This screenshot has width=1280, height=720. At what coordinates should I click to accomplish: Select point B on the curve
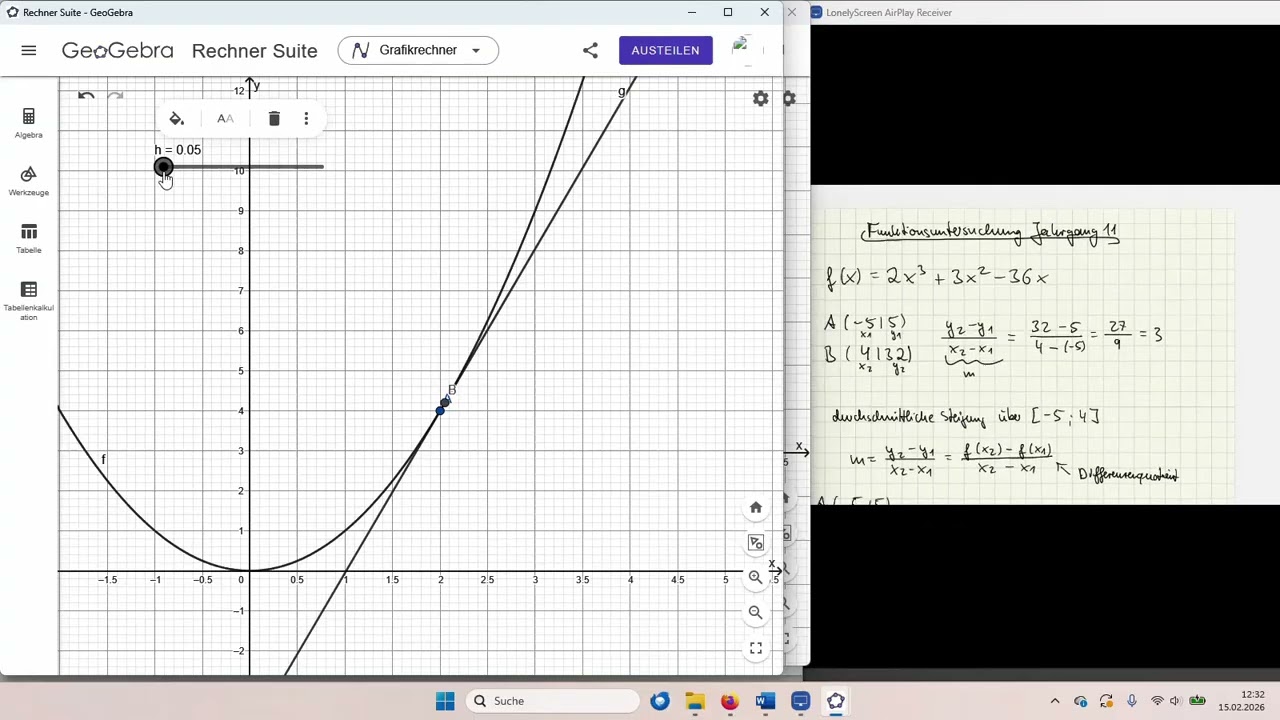point(443,403)
